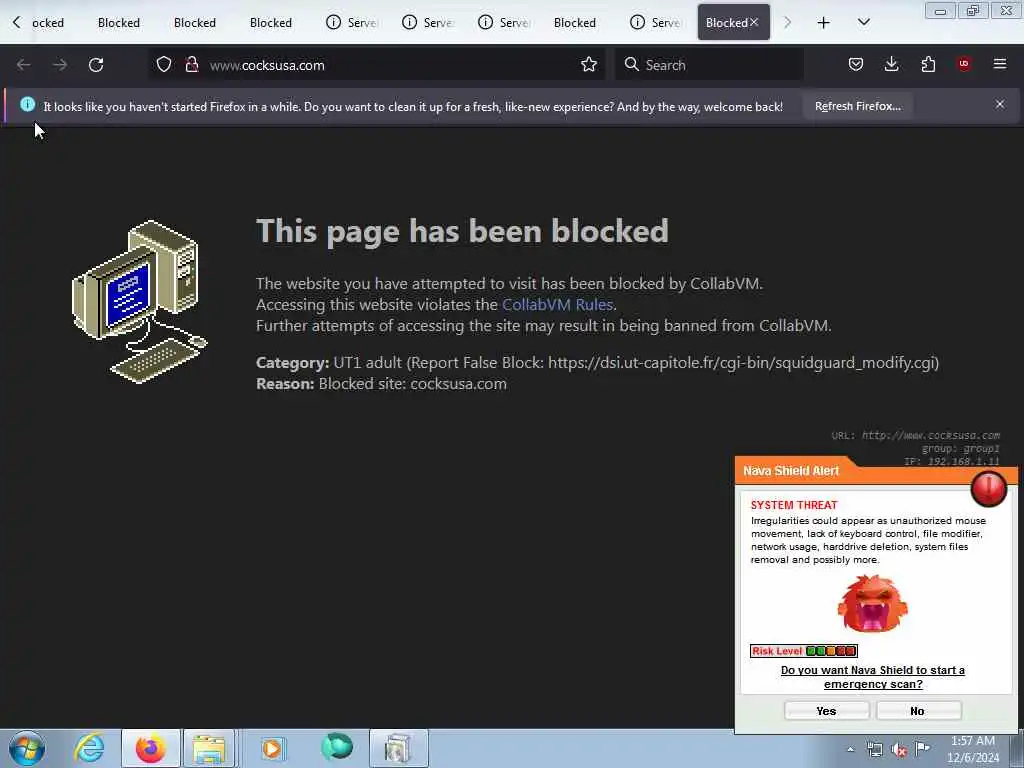The image size is (1024, 768).
Task: Open the Downloads arrow icon
Action: pyautogui.click(x=891, y=65)
